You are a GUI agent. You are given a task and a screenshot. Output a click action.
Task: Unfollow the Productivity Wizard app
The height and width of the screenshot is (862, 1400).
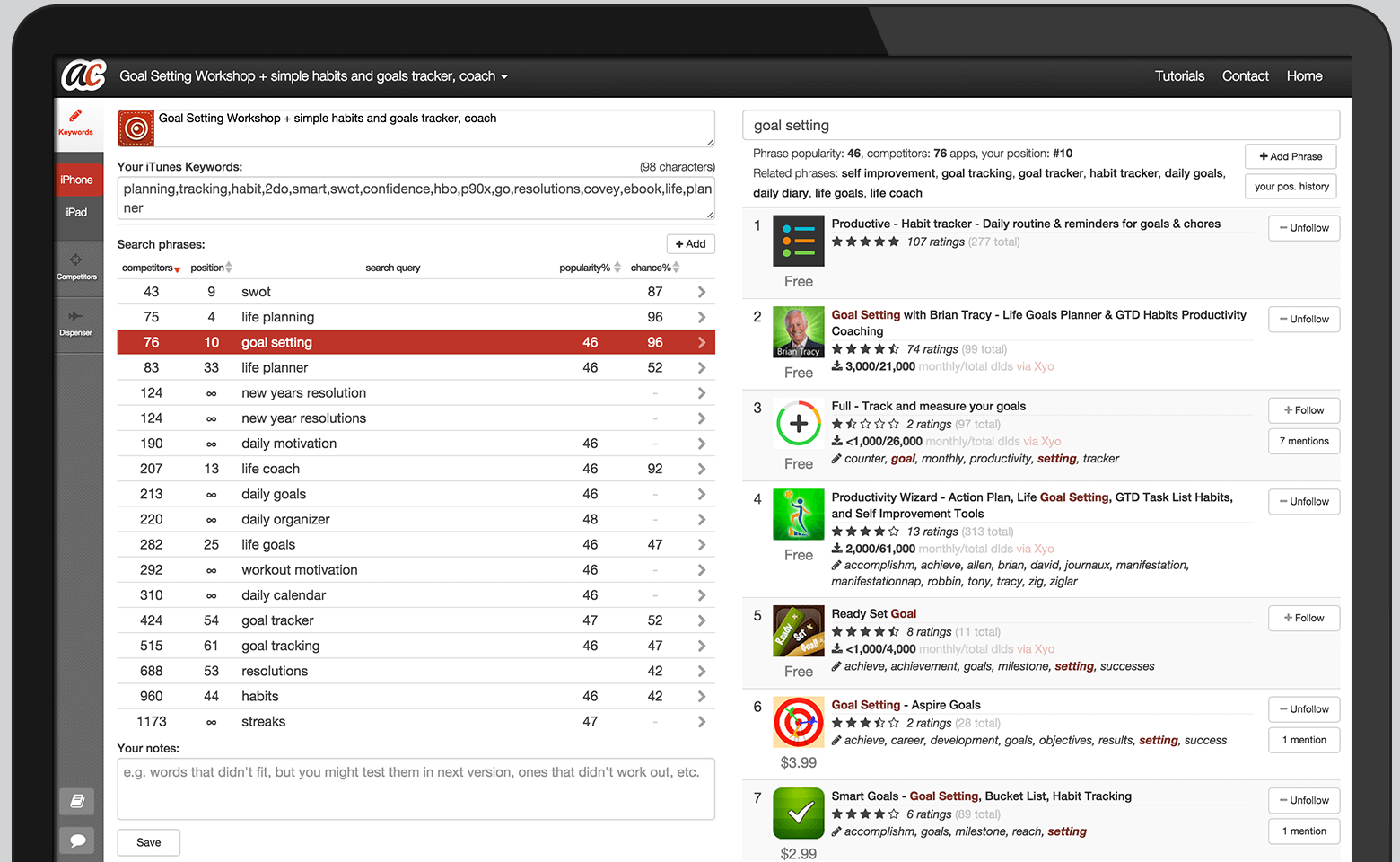click(1304, 502)
